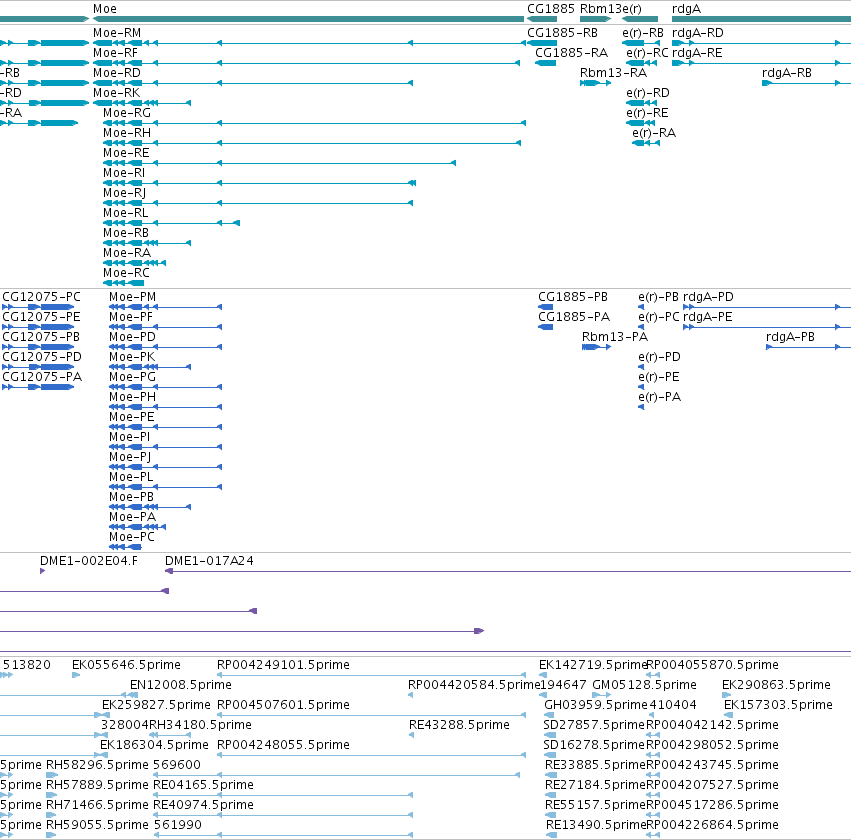851x840 pixels.
Task: Select EST EK186304.5prime
Action: coord(154,745)
